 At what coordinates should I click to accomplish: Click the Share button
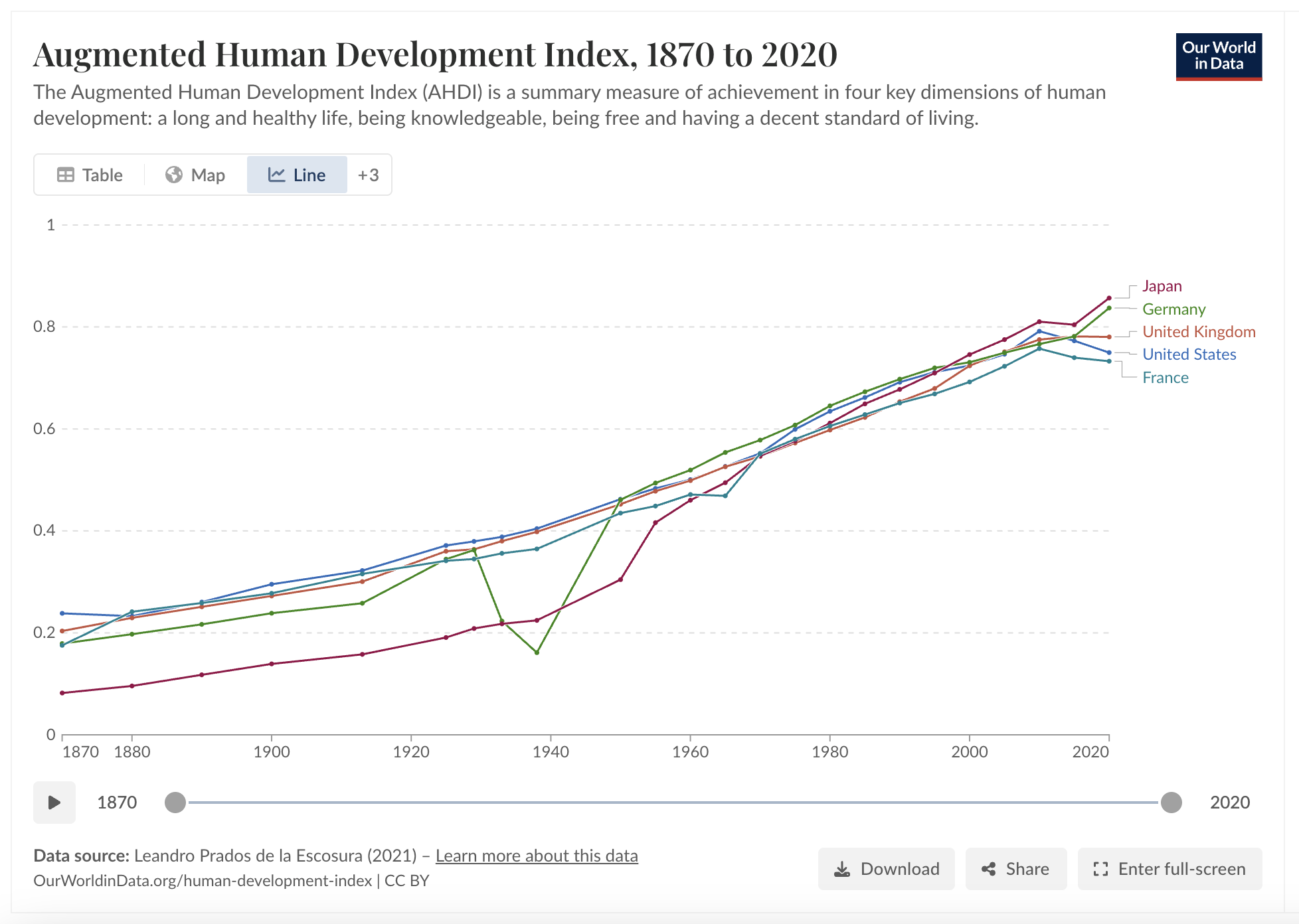[1015, 869]
